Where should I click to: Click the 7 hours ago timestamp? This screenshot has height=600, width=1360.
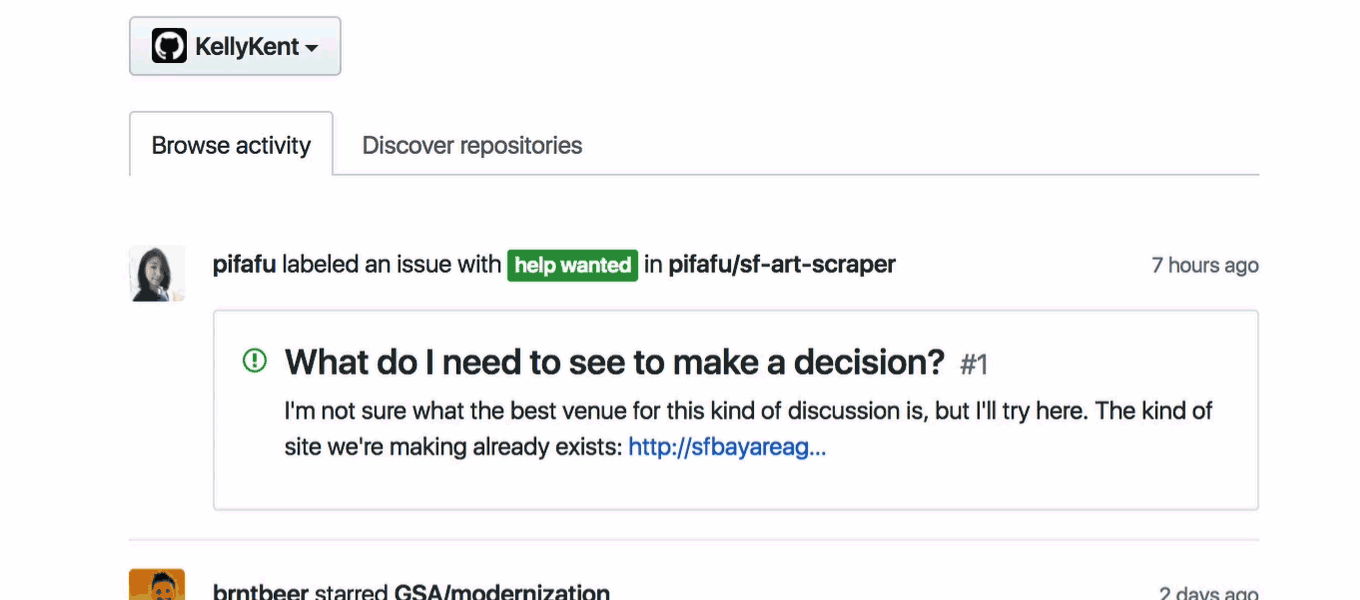[1205, 265]
